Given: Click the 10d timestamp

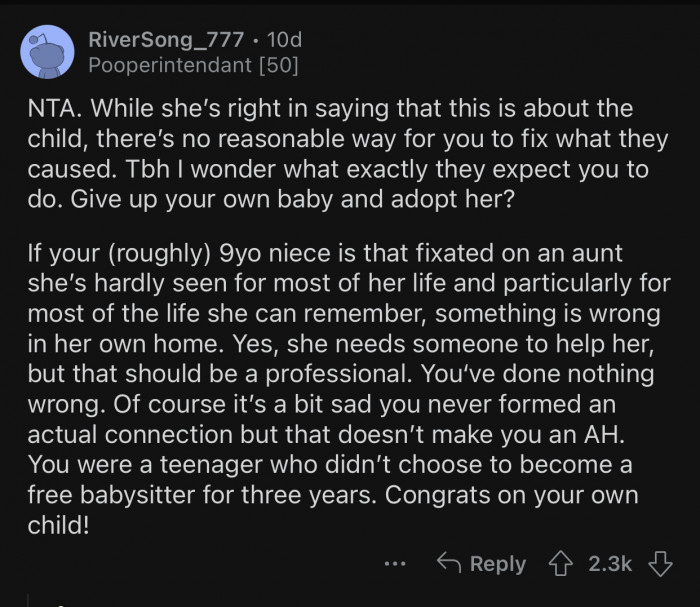Looking at the screenshot, I should tap(284, 40).
